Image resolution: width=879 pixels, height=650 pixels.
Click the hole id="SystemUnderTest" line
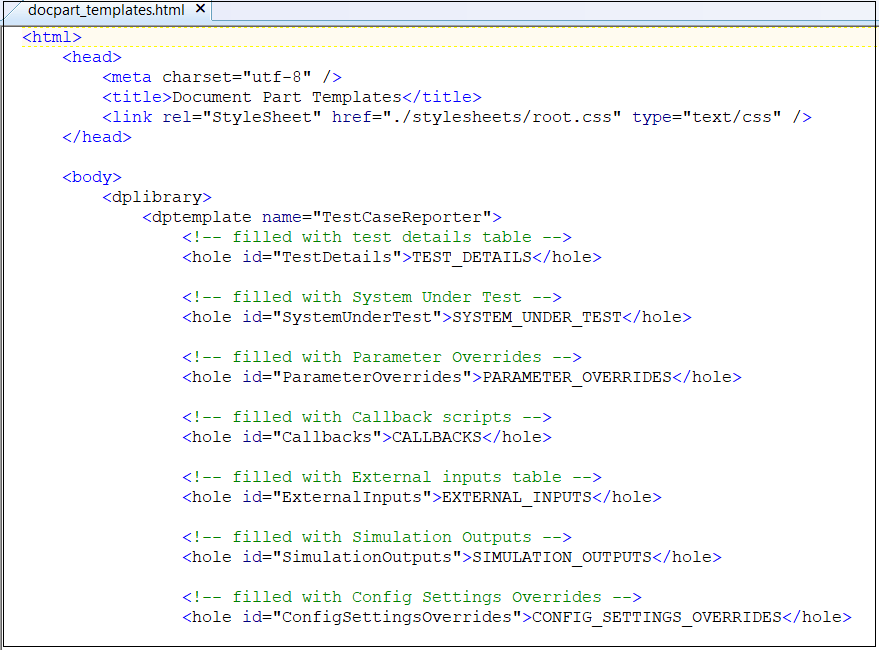coord(437,317)
